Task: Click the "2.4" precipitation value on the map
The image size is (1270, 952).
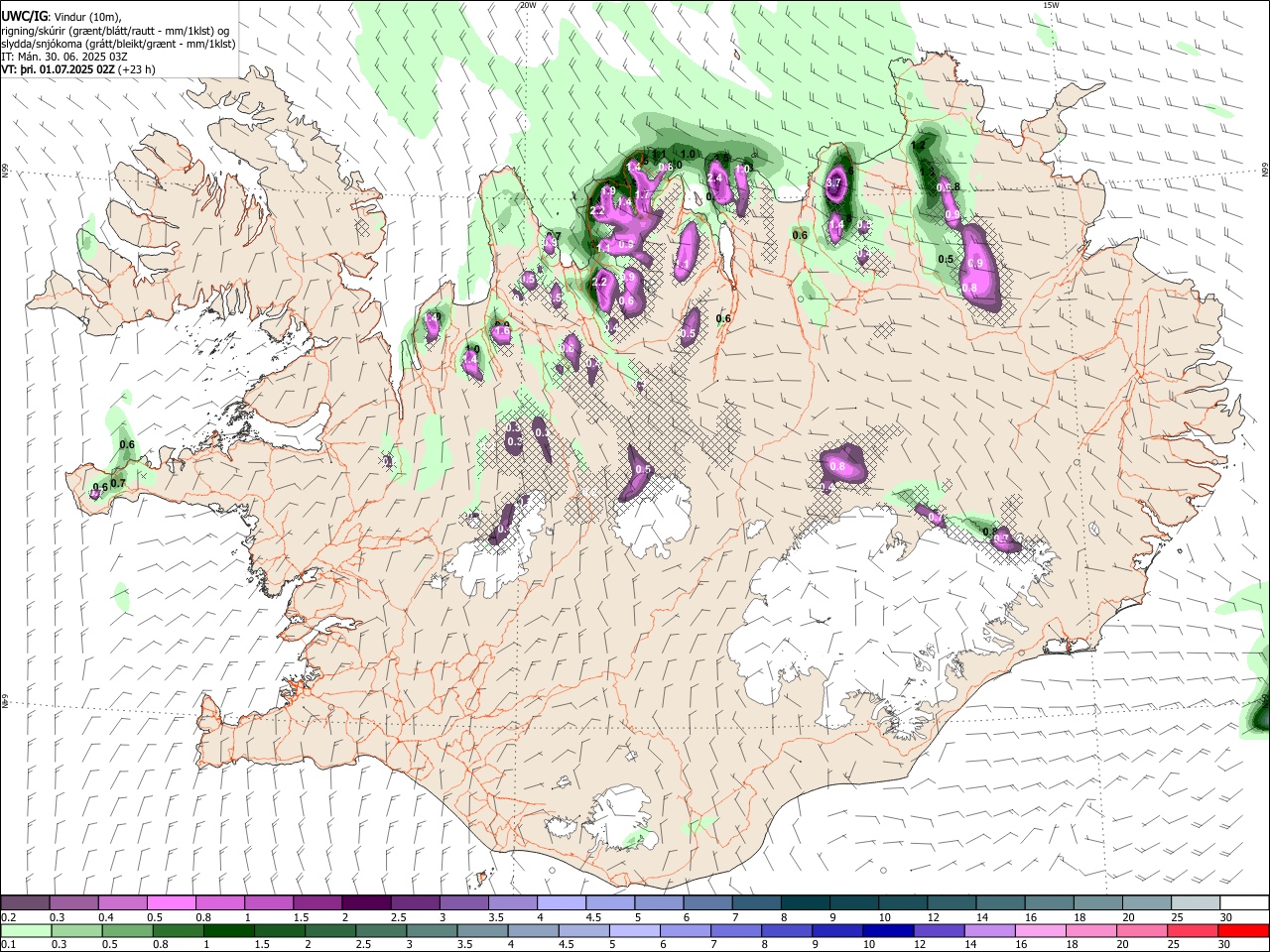Action: click(714, 178)
